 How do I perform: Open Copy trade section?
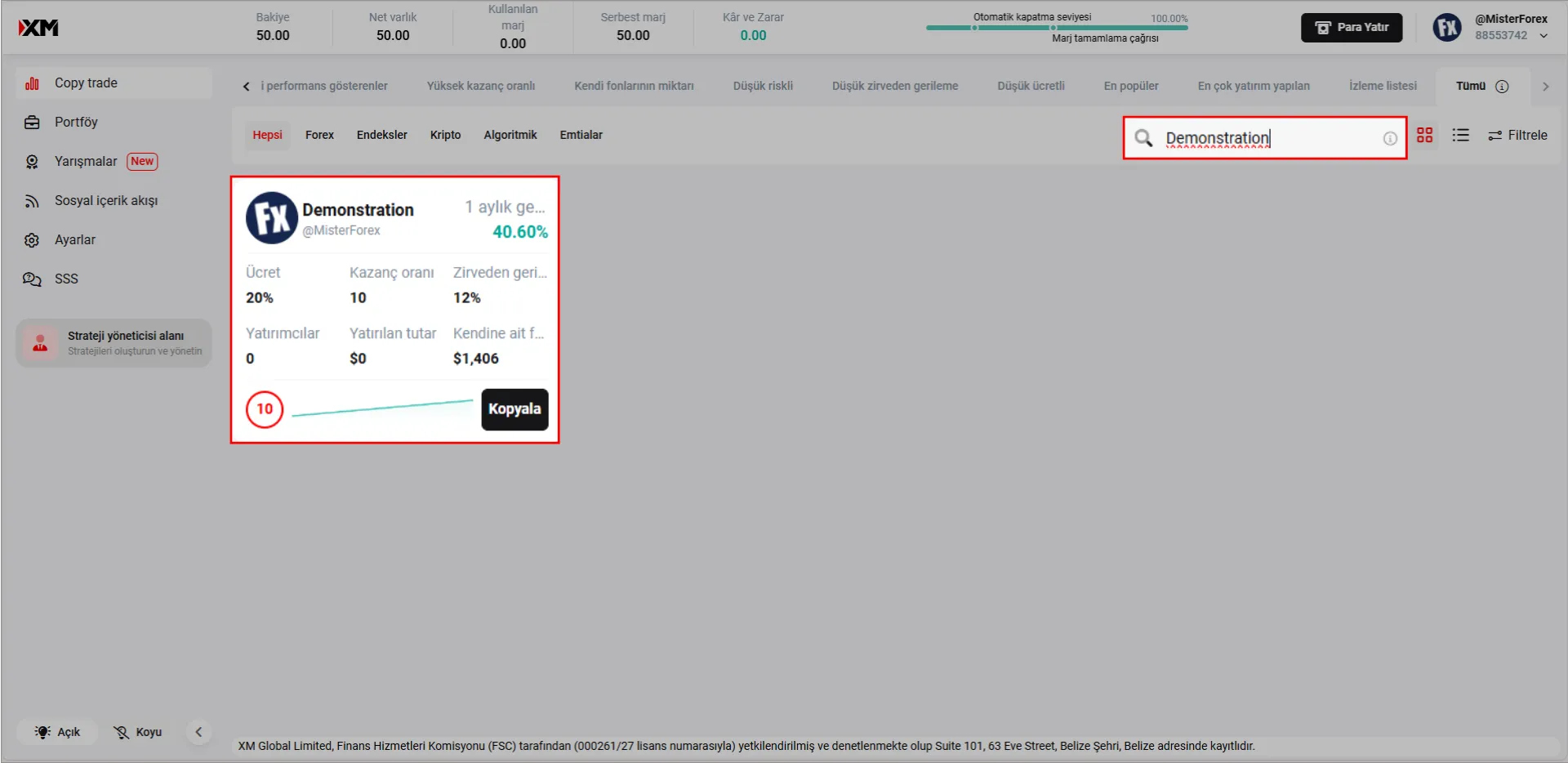[x=114, y=83]
